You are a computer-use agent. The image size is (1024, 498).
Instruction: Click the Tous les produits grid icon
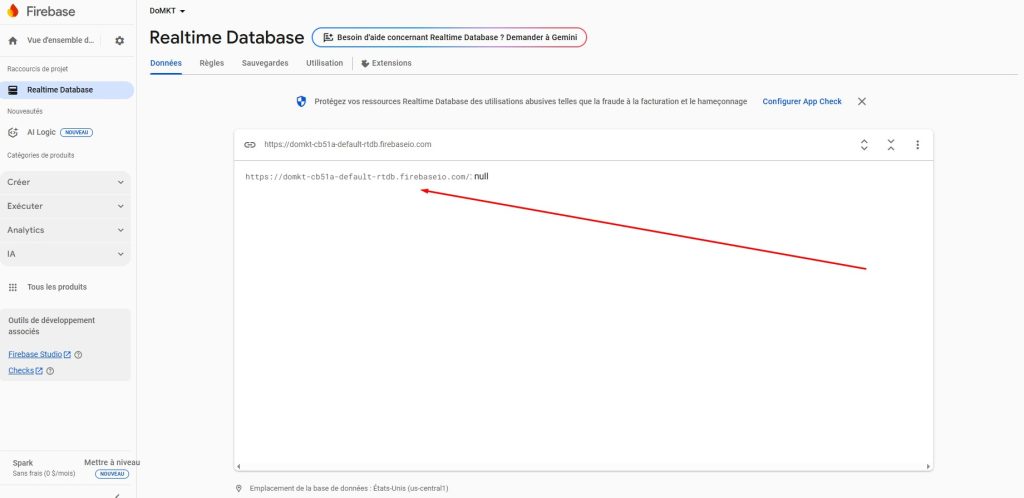[x=12, y=287]
